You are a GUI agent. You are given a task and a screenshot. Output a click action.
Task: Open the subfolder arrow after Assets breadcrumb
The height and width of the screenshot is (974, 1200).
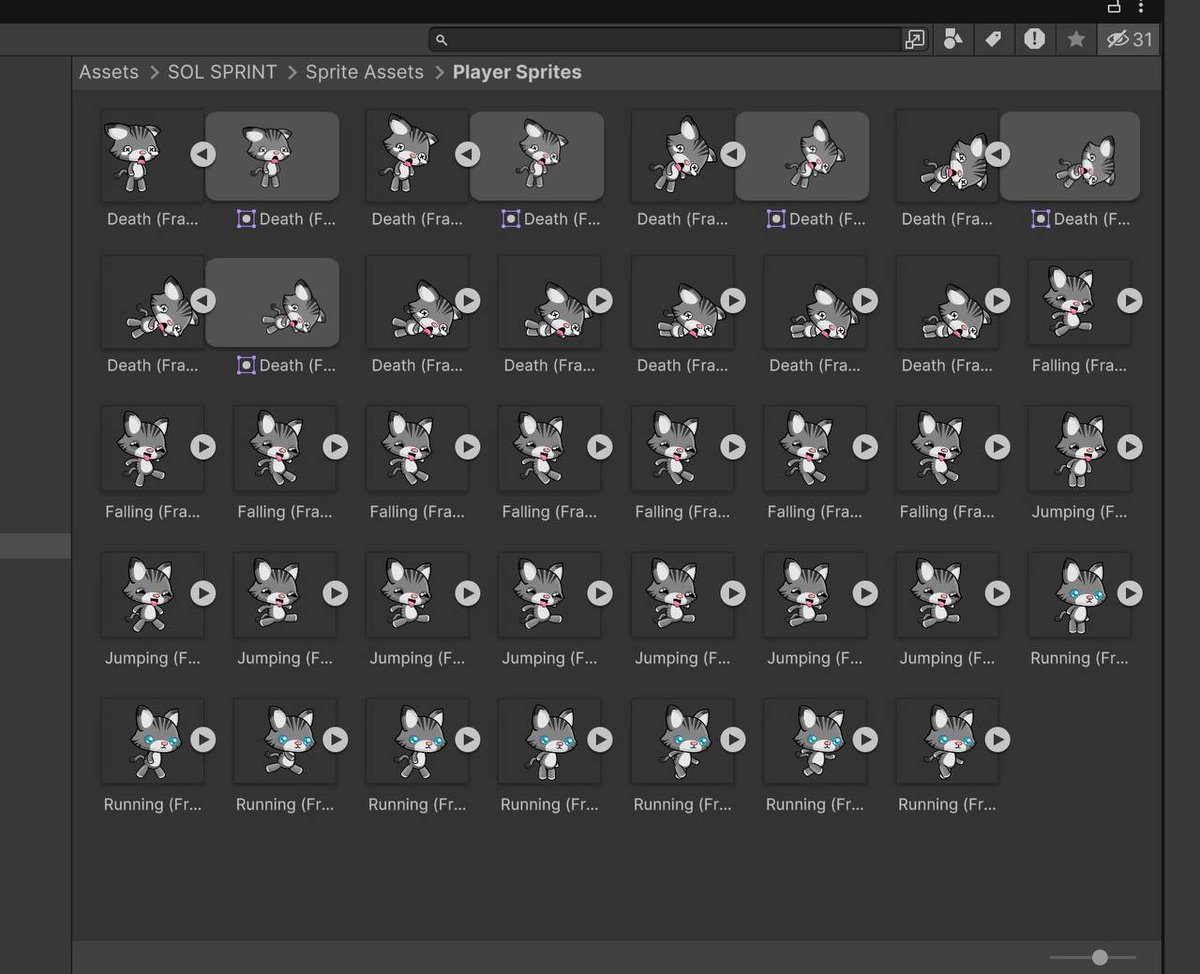pos(154,72)
